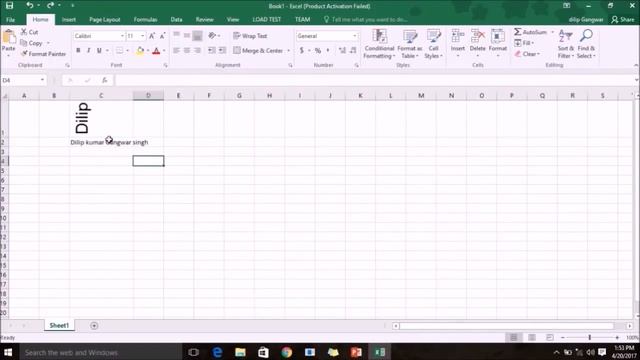Decrease indent of cell contents

[x=211, y=50]
